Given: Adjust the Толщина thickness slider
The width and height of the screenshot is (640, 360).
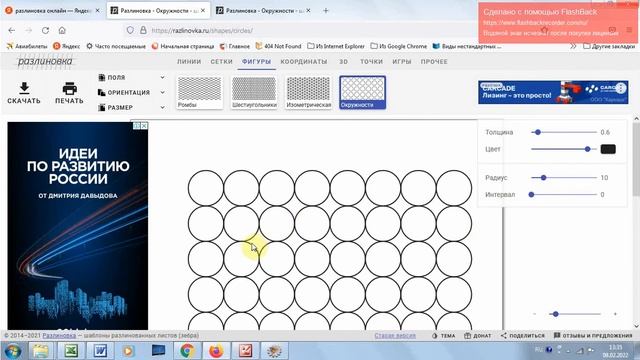Looking at the screenshot, I should [564, 132].
